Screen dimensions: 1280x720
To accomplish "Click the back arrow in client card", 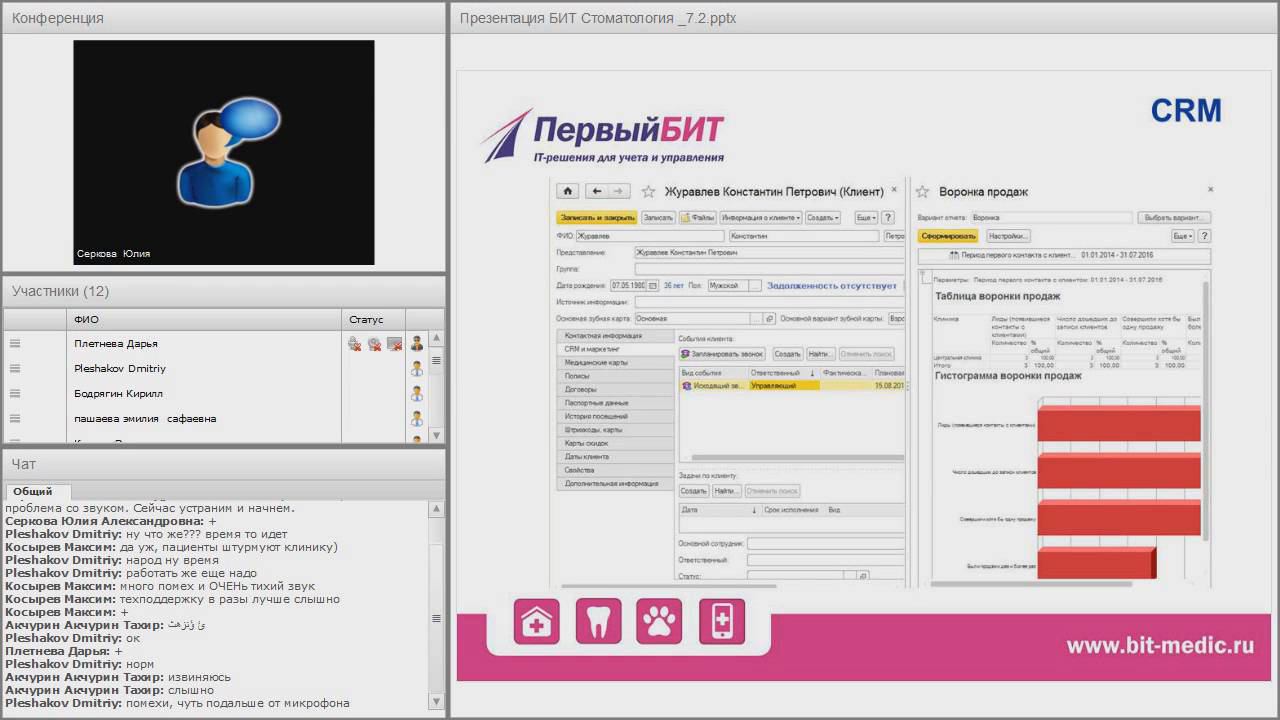I will click(x=597, y=191).
